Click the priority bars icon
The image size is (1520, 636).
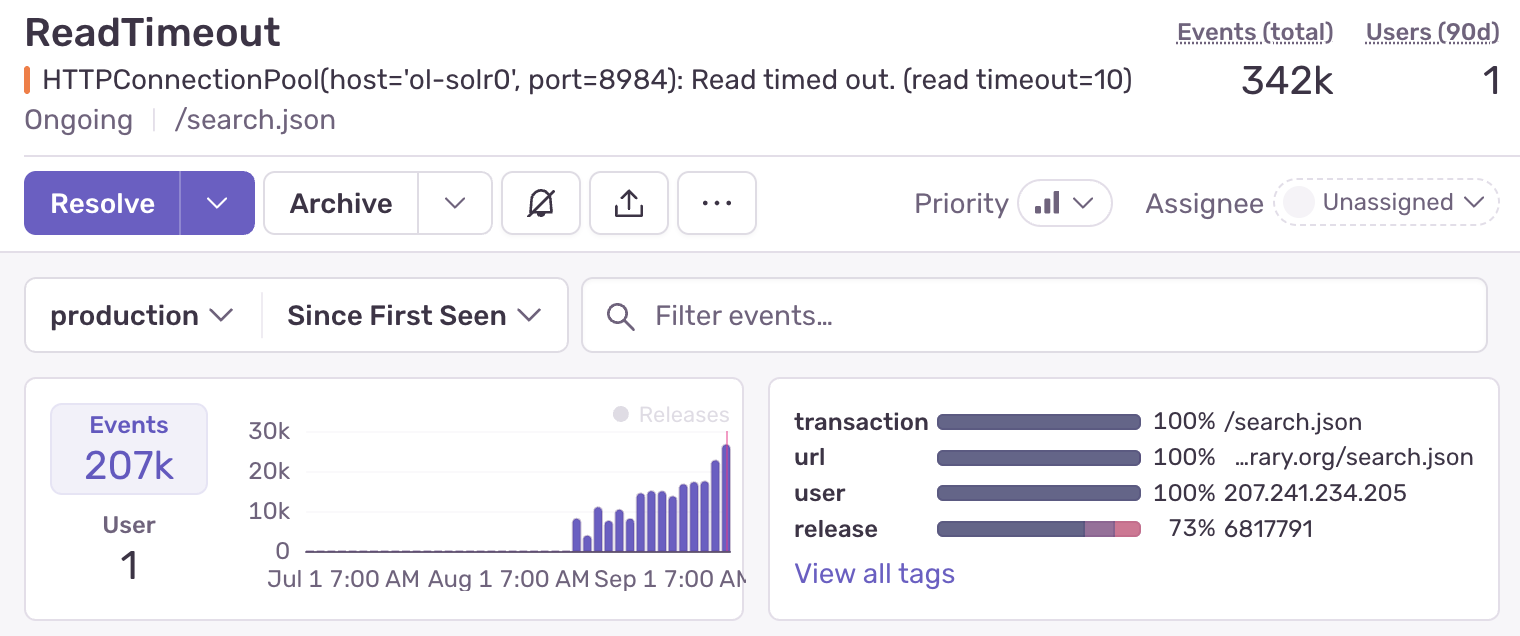tap(1047, 204)
